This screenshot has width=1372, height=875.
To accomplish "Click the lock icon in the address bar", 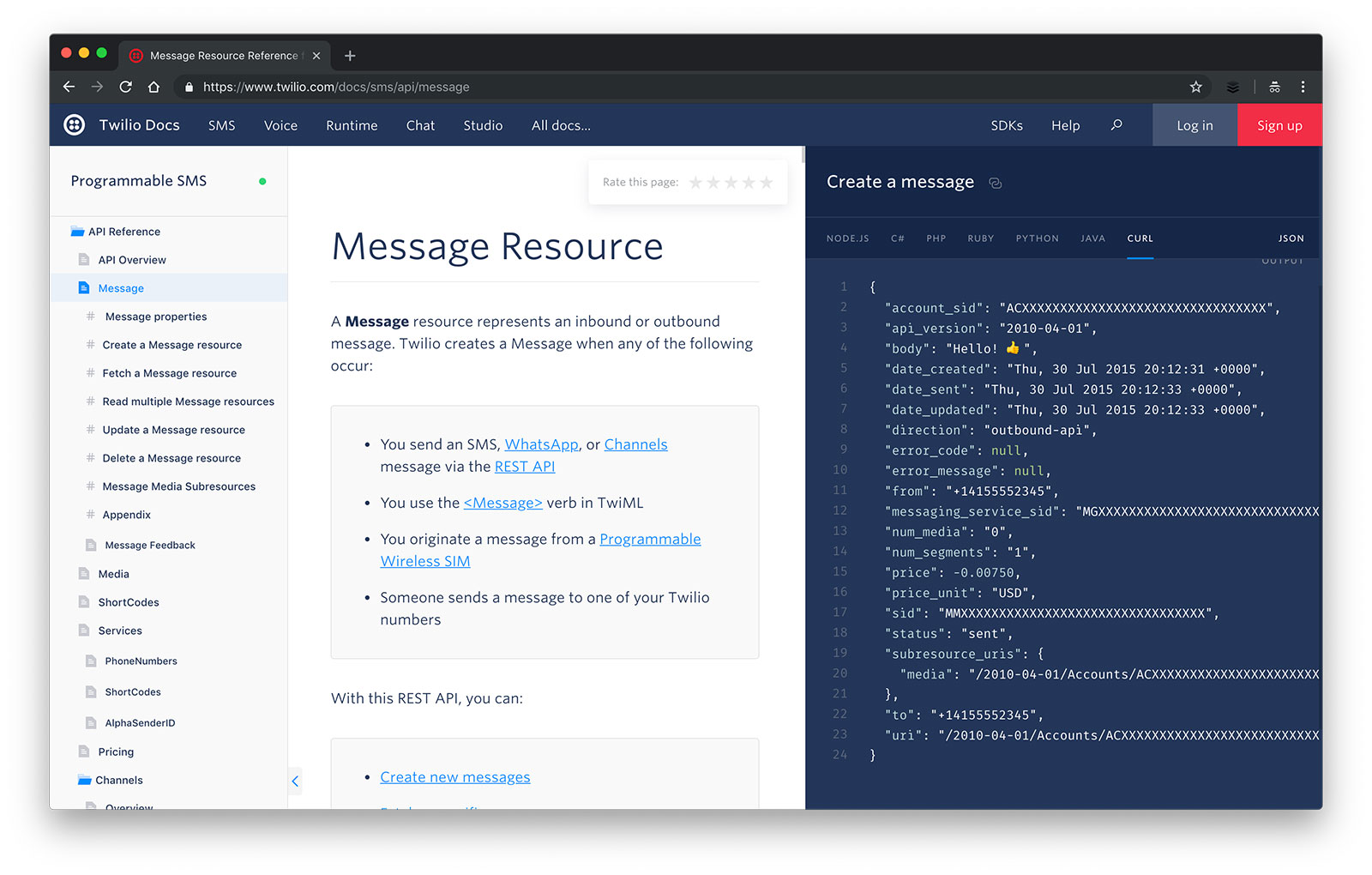I will (x=189, y=87).
